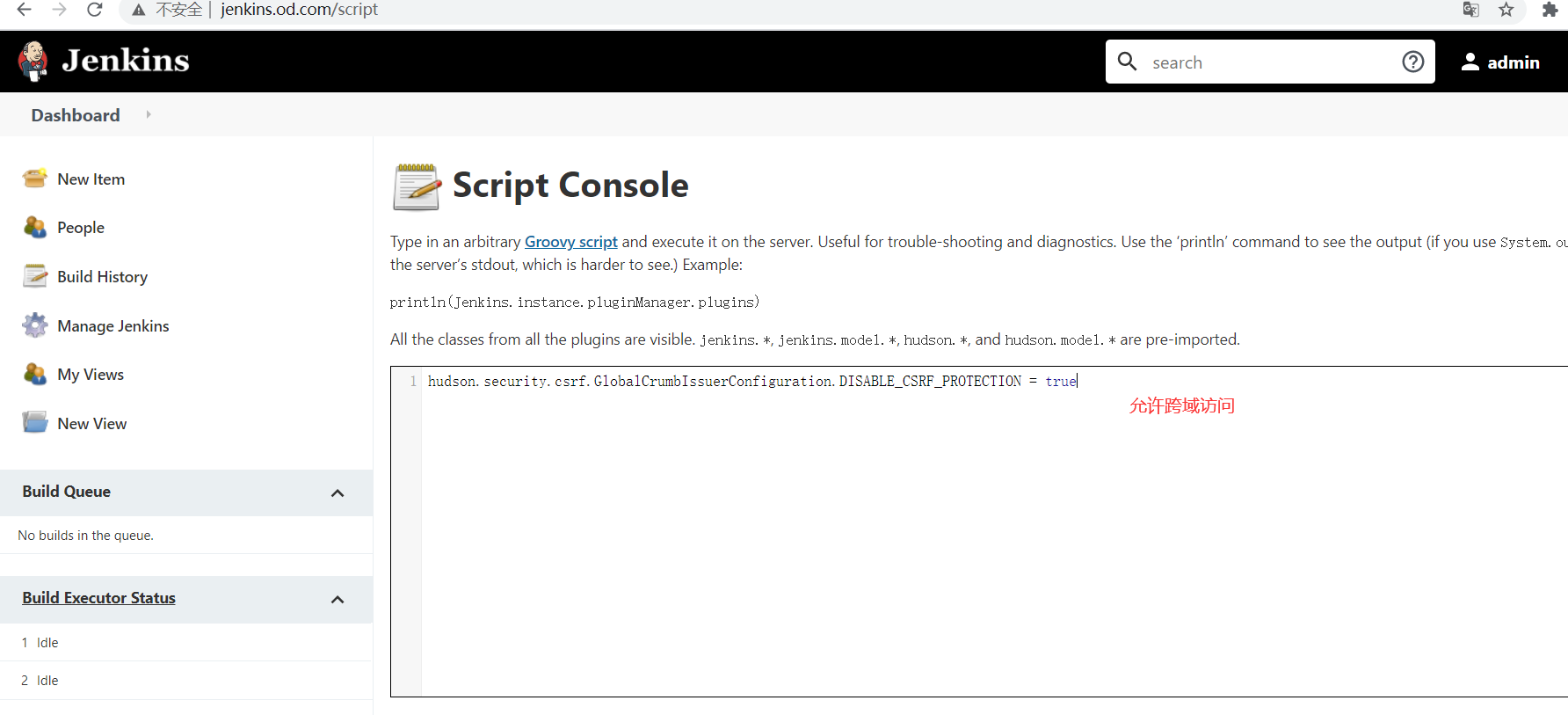Click the browser forward arrow

(59, 10)
